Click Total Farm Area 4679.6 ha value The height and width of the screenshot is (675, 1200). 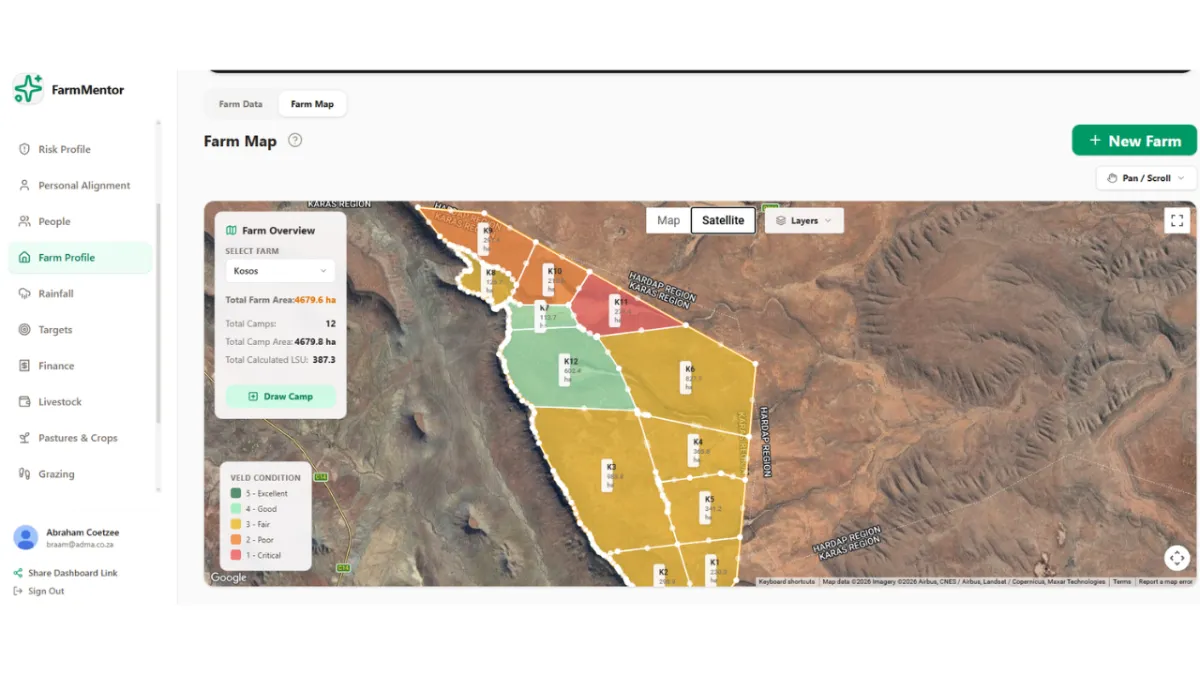click(x=314, y=300)
